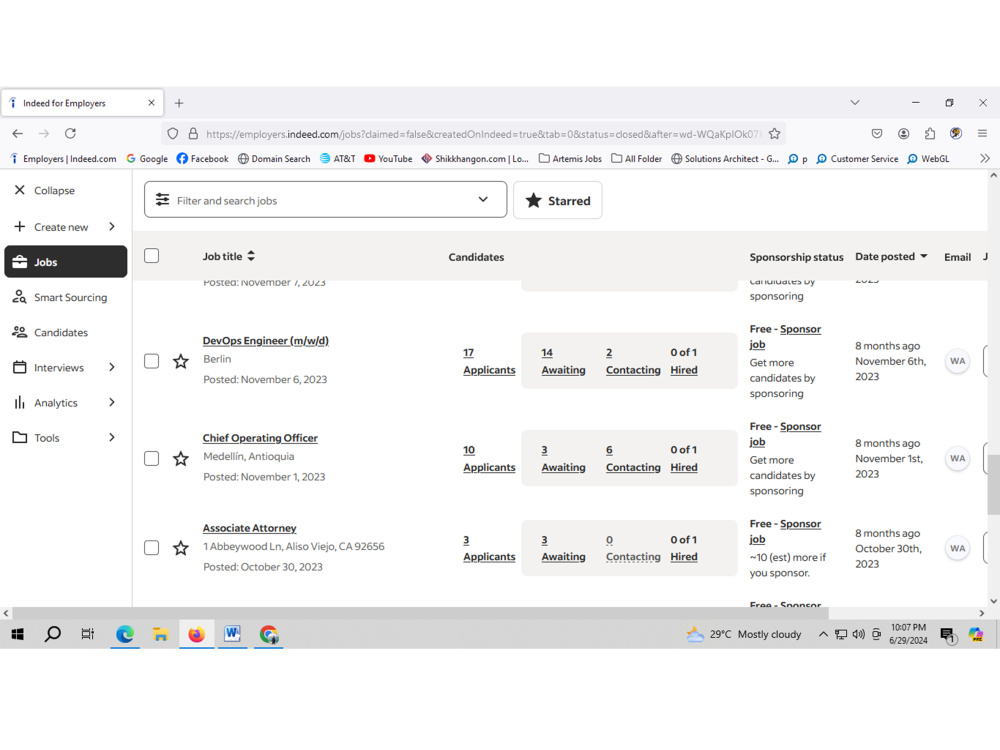
Task: Open the Associate Attorney job link
Action: pyautogui.click(x=249, y=528)
